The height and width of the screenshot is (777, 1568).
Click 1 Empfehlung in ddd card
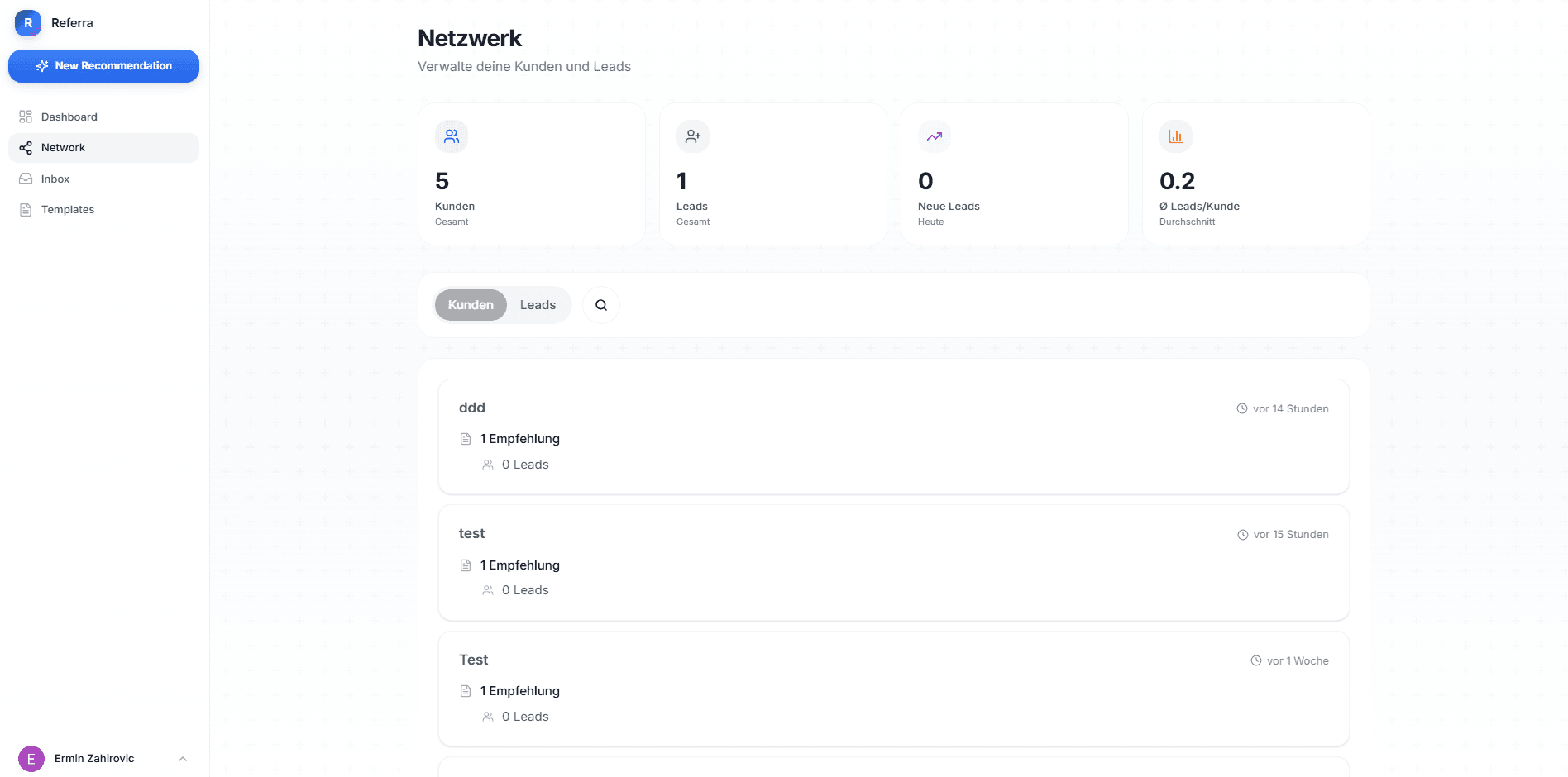[520, 439]
